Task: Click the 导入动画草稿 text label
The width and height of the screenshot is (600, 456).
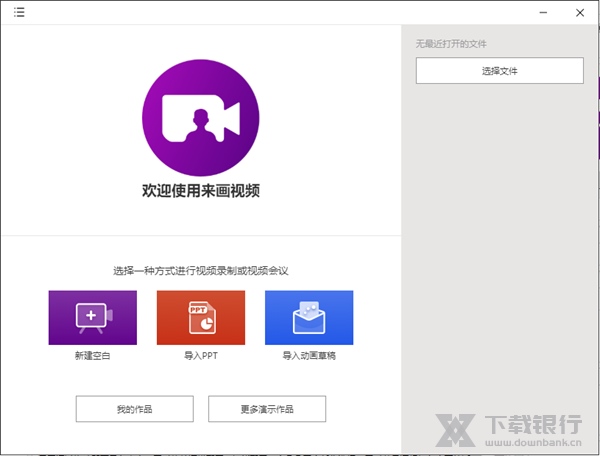Action: 309,355
